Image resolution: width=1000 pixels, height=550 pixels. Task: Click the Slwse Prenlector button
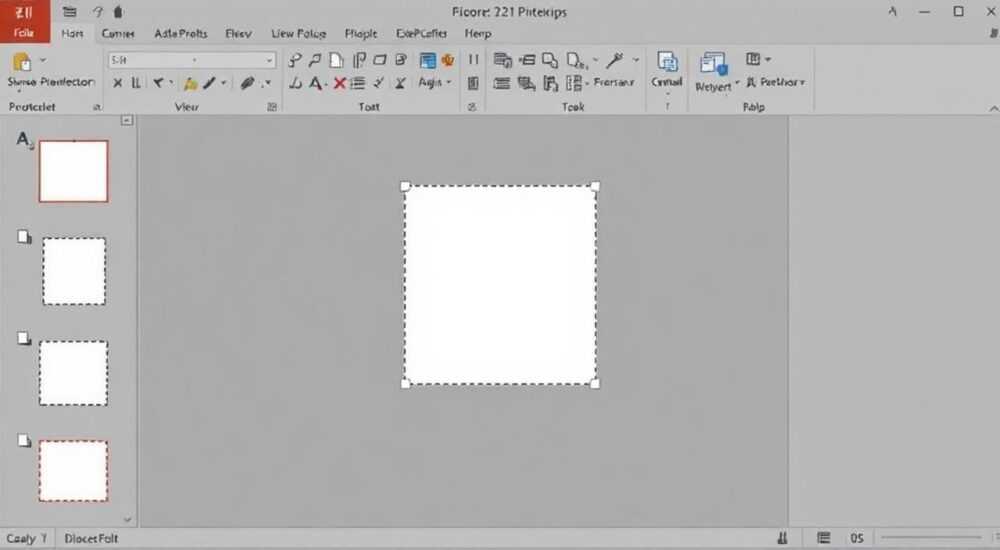[x=50, y=82]
